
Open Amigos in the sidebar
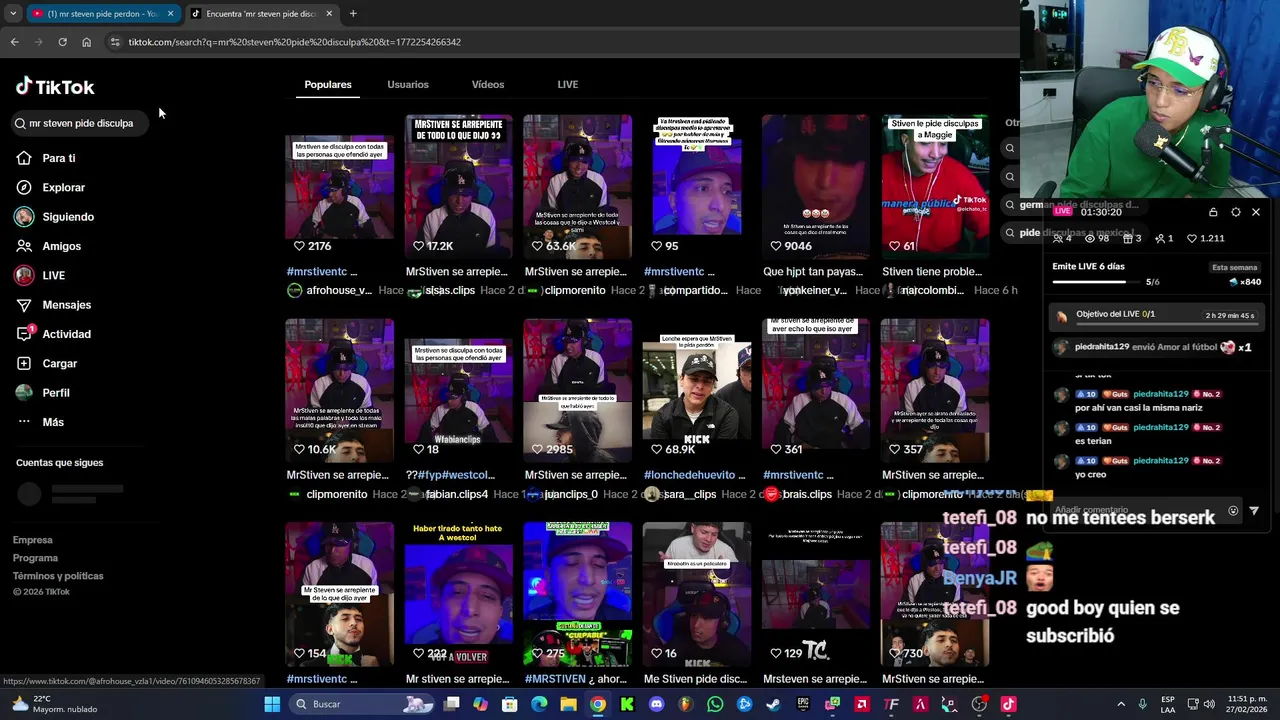(48, 246)
